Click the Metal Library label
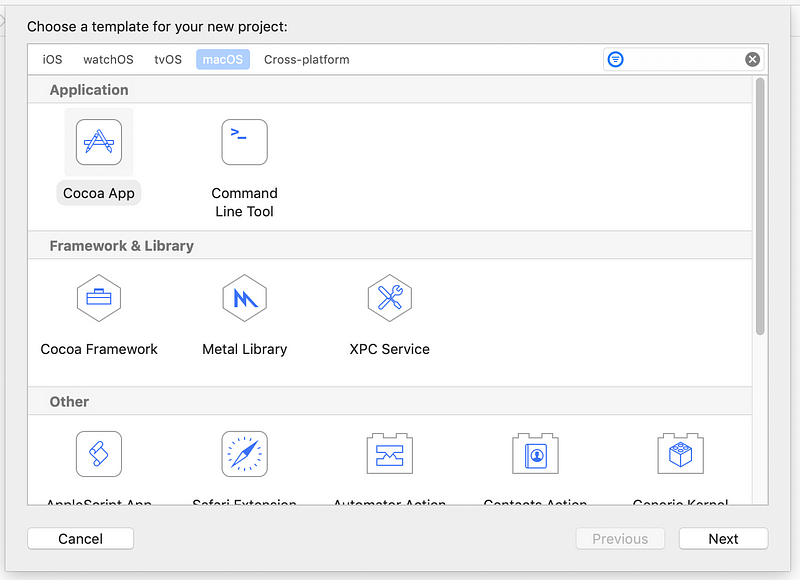Image resolution: width=800 pixels, height=580 pixels. pyautogui.click(x=244, y=349)
